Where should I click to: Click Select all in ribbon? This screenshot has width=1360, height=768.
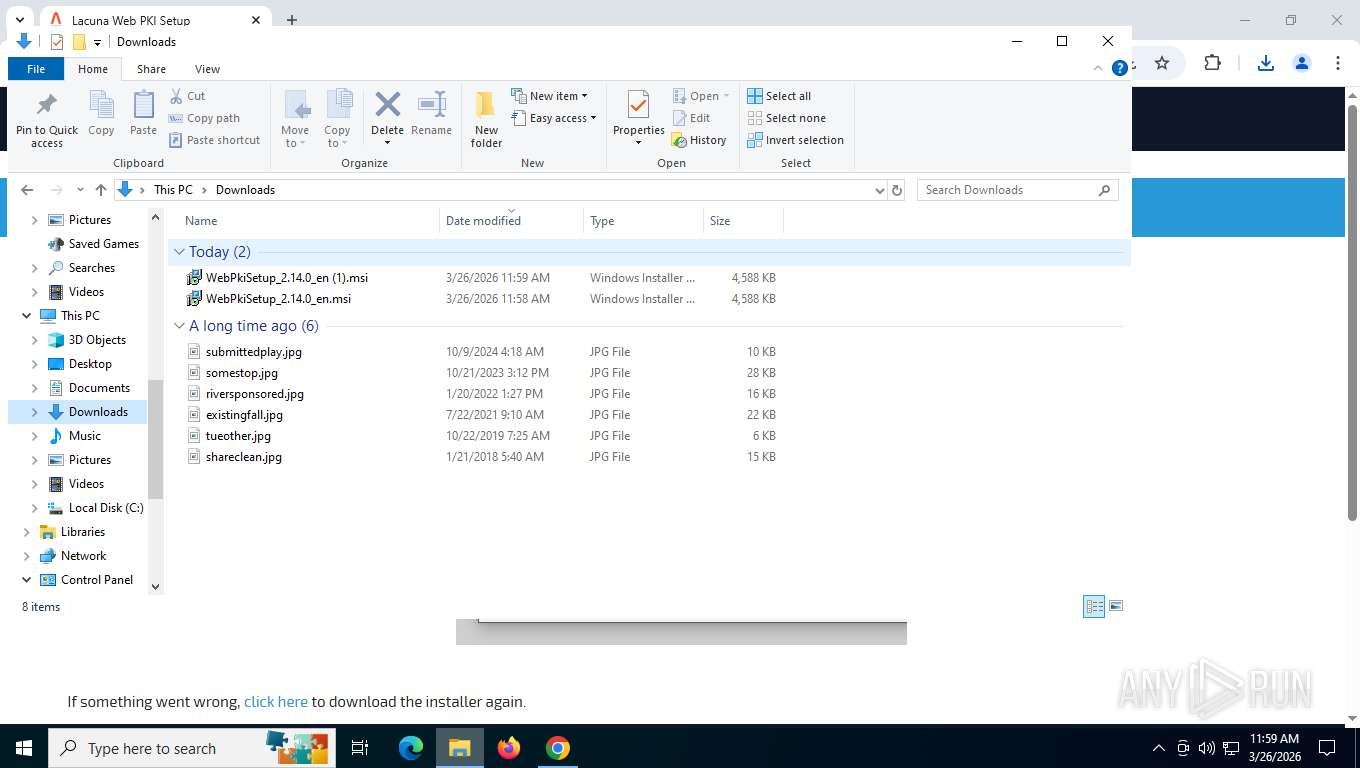[x=779, y=96]
